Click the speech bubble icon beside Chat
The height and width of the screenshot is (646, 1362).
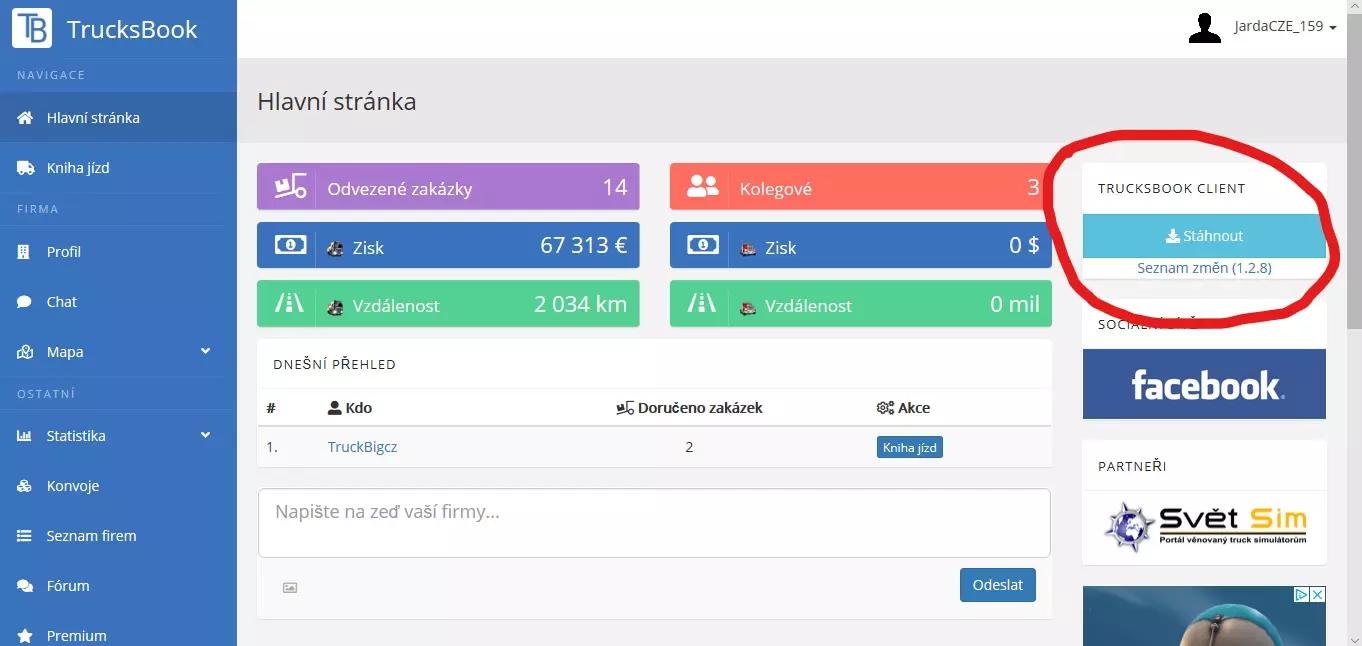click(x=24, y=302)
